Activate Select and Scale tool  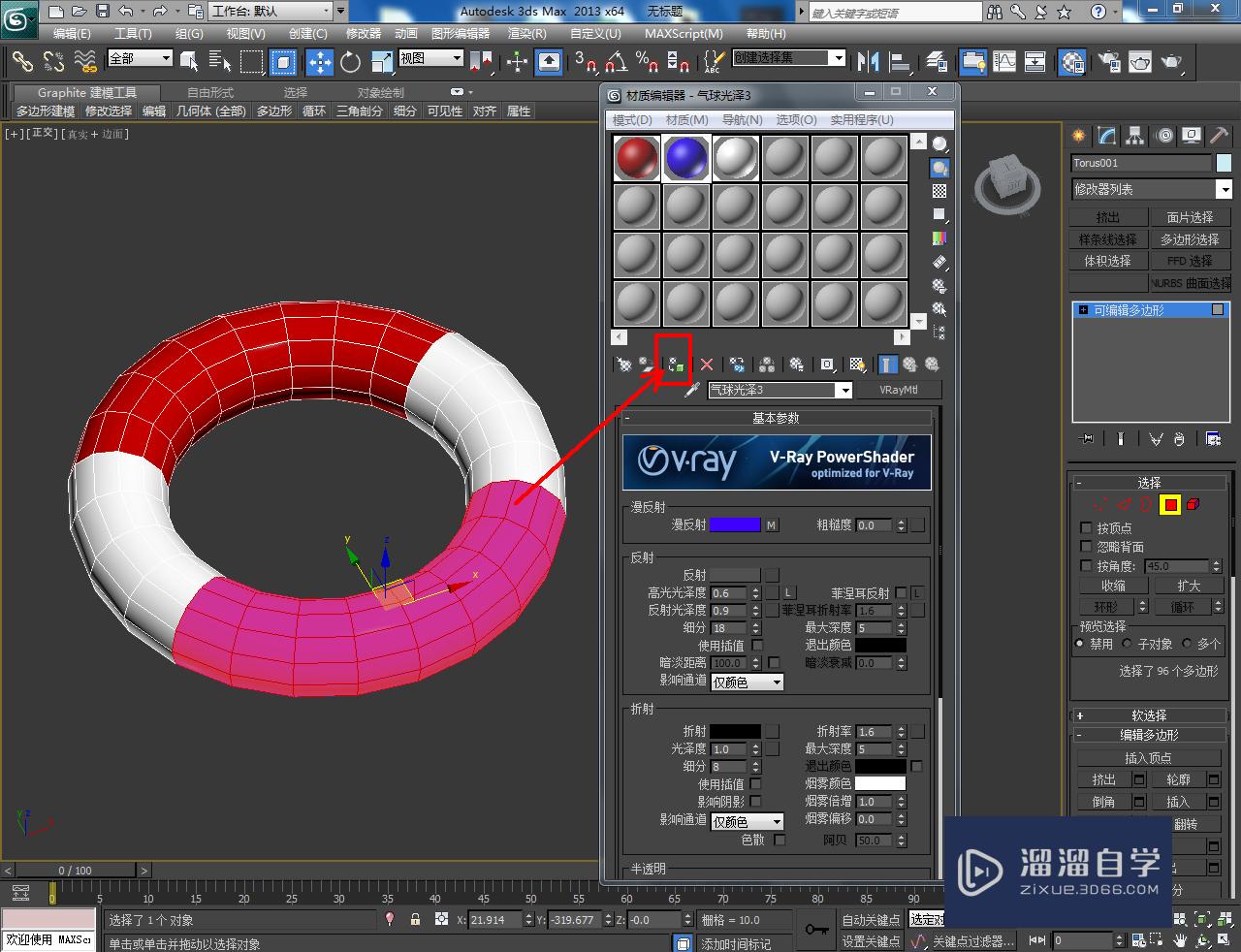(381, 62)
